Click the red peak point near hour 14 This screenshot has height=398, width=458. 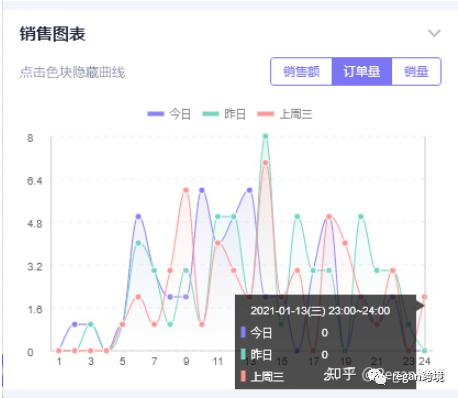point(265,163)
